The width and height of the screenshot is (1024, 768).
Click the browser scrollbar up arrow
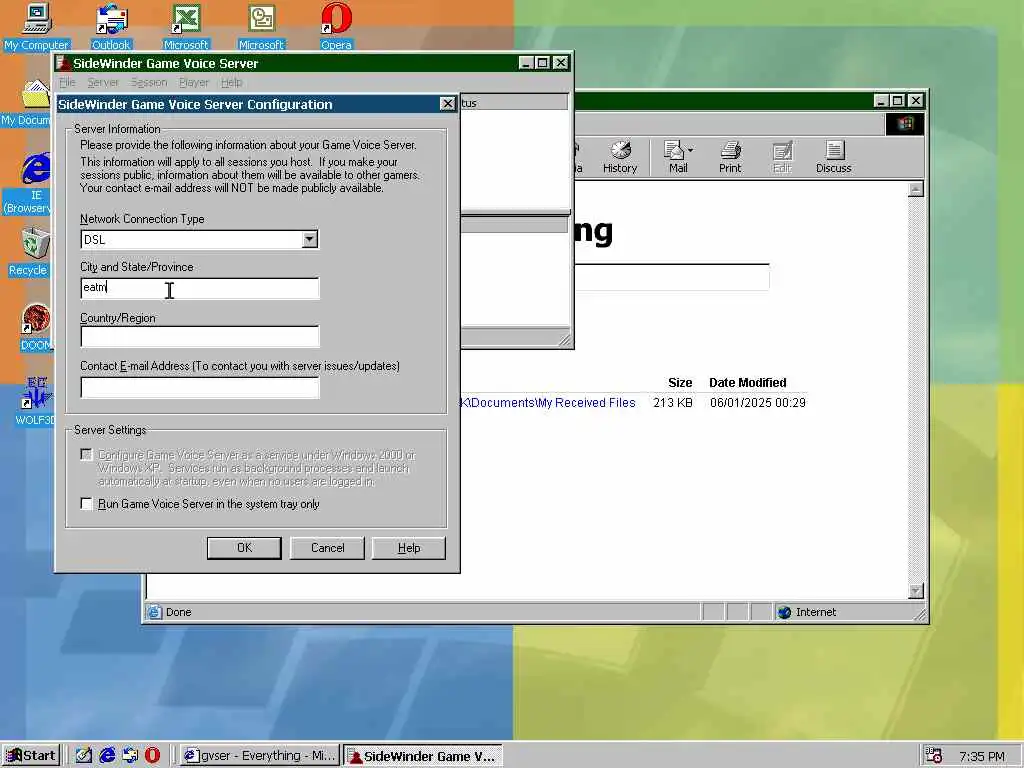(916, 189)
